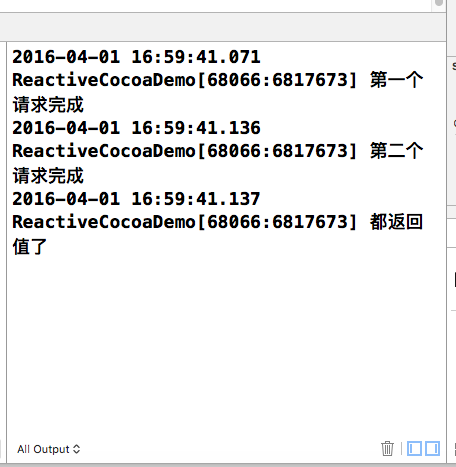The image size is (456, 467).
Task: Select timestamp 2016-04-01 16:59:41.071 log line
Action: (136, 57)
